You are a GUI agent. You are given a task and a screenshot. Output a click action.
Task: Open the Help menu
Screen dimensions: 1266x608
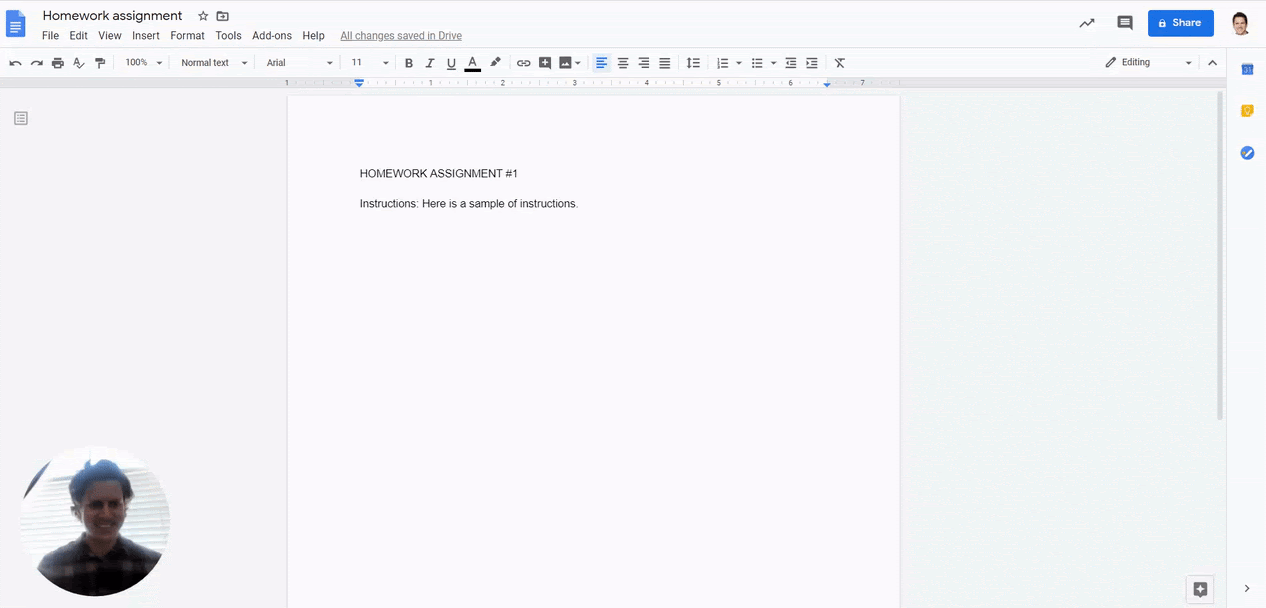(x=313, y=35)
